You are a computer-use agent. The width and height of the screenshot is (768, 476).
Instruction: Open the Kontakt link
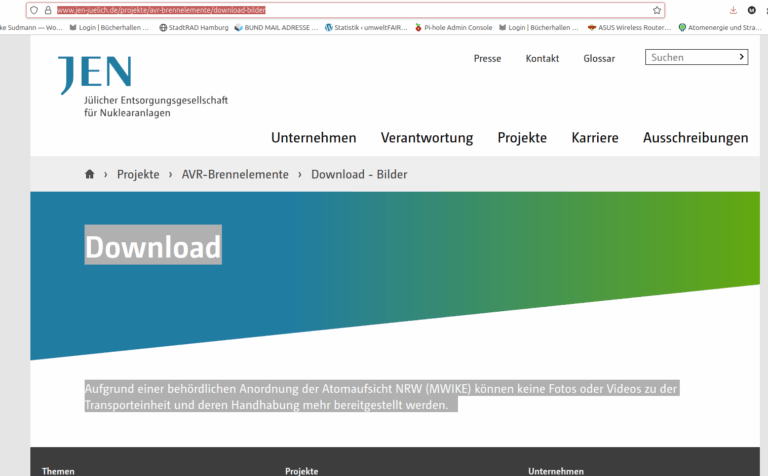click(x=542, y=58)
